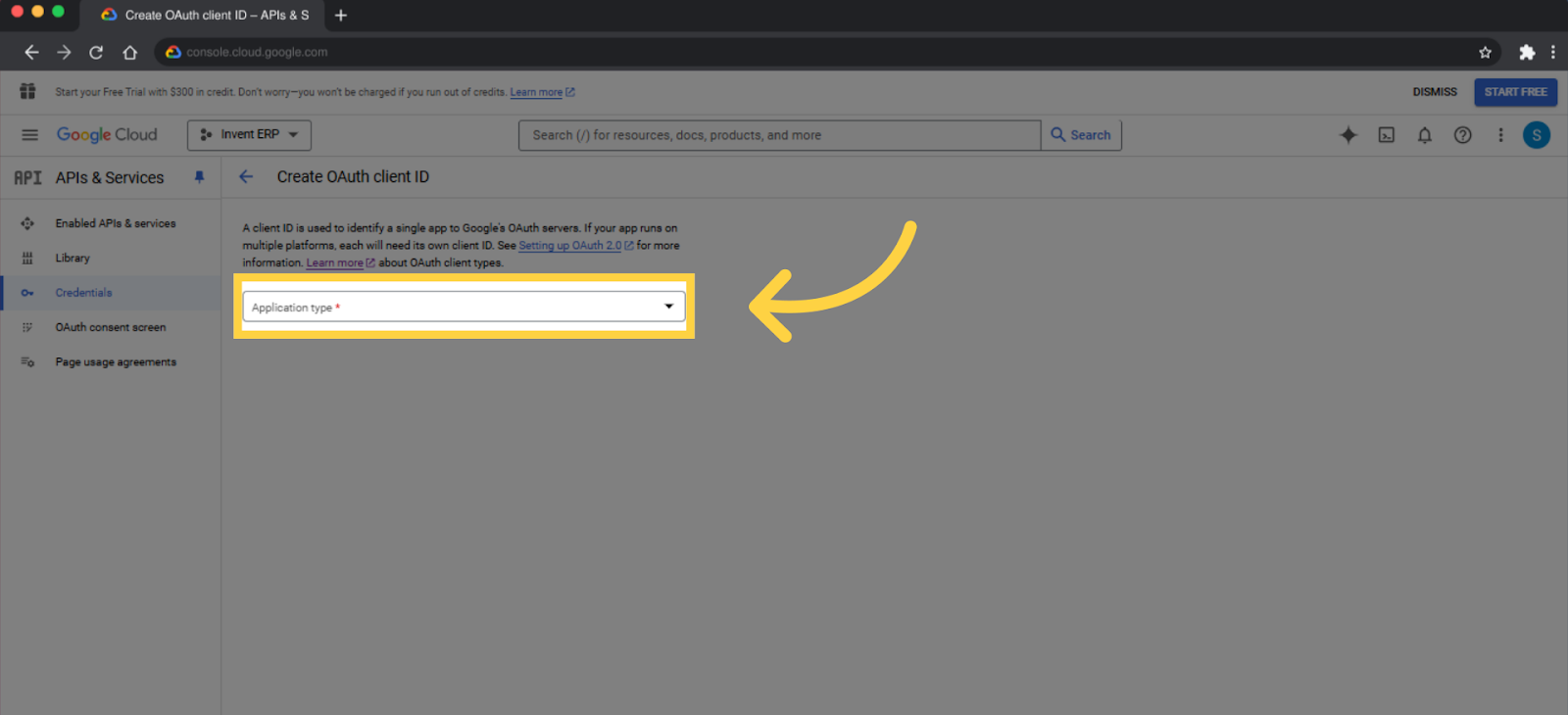Click the browser forward arrow
The height and width of the screenshot is (715, 1568).
click(x=64, y=52)
